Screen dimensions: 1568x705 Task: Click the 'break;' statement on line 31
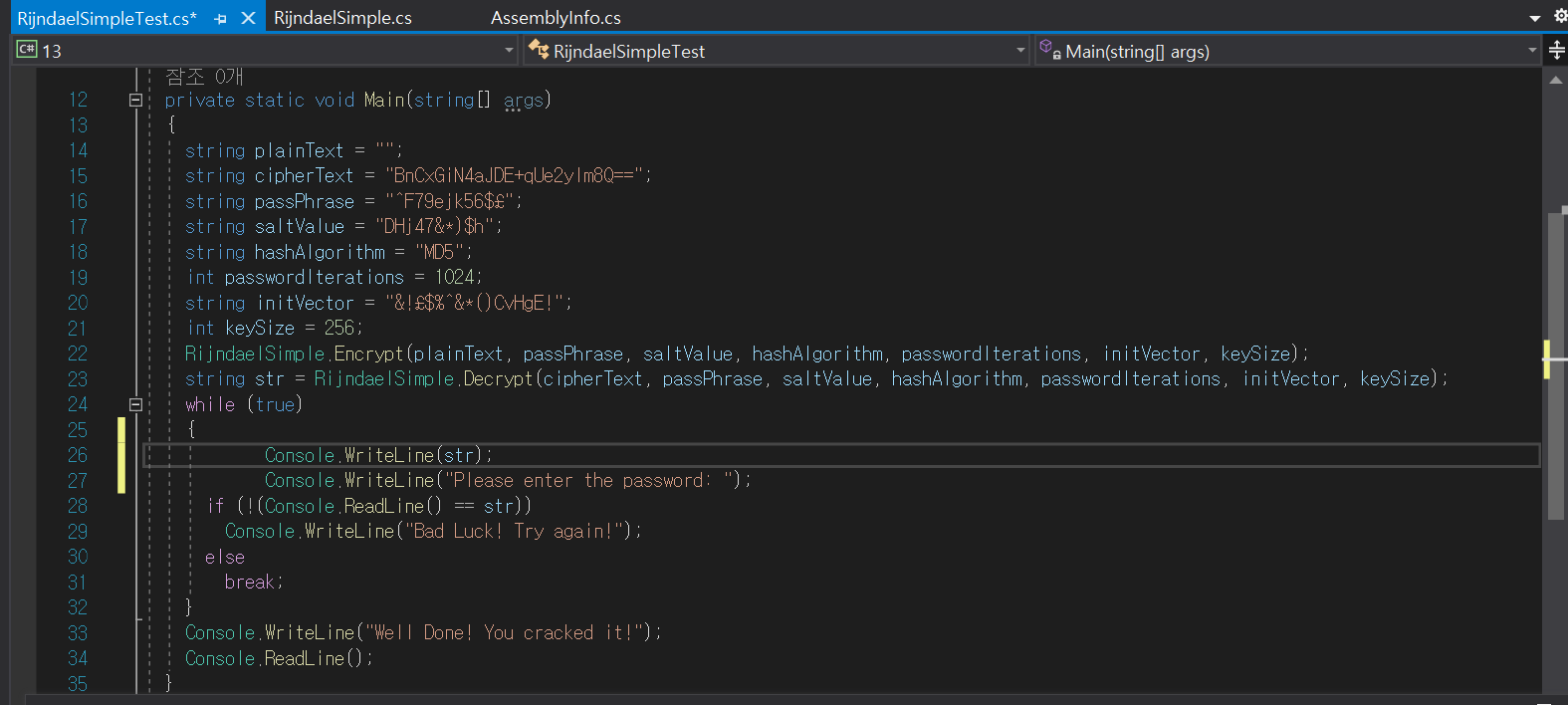(255, 582)
